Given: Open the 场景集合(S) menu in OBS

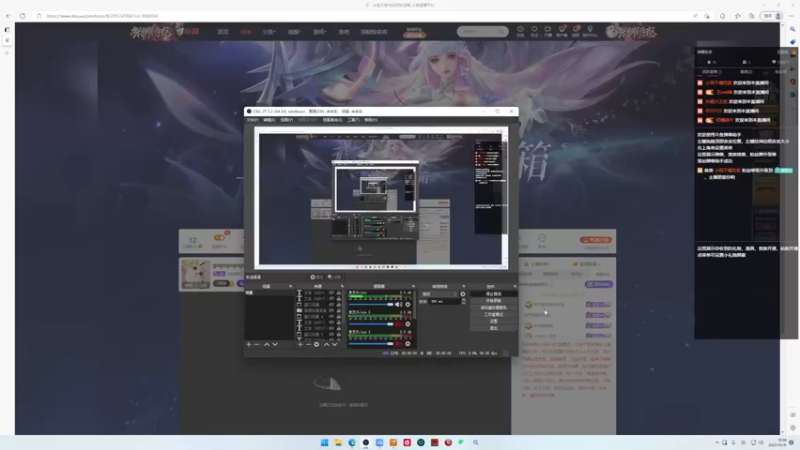Looking at the screenshot, I should 332,120.
